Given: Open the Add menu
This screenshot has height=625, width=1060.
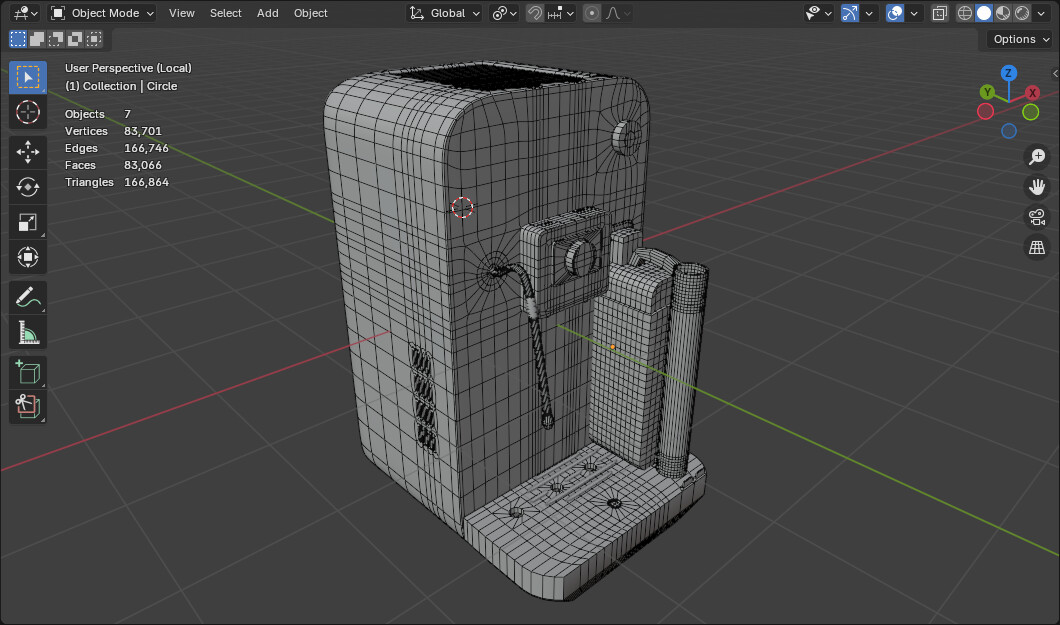Looking at the screenshot, I should tap(267, 13).
